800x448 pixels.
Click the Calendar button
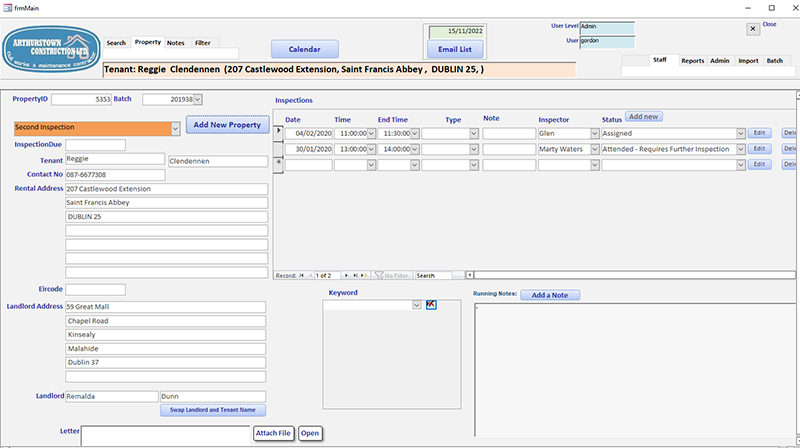pos(305,49)
